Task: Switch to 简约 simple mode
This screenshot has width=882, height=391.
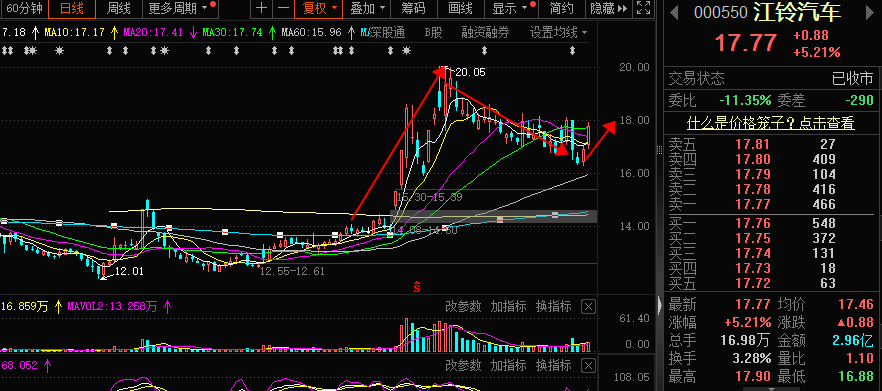Action: [x=562, y=8]
